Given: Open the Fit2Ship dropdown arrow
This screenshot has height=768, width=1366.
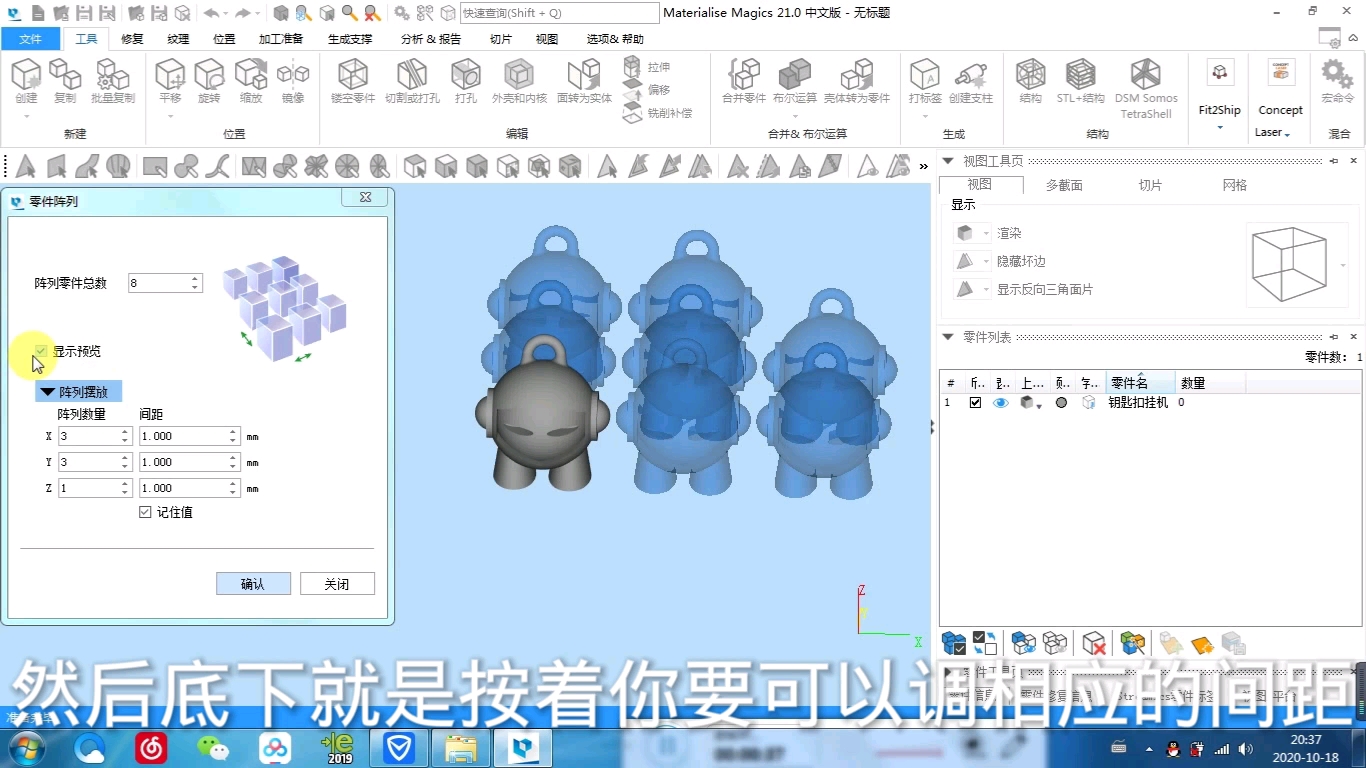Looking at the screenshot, I should point(1219,127).
